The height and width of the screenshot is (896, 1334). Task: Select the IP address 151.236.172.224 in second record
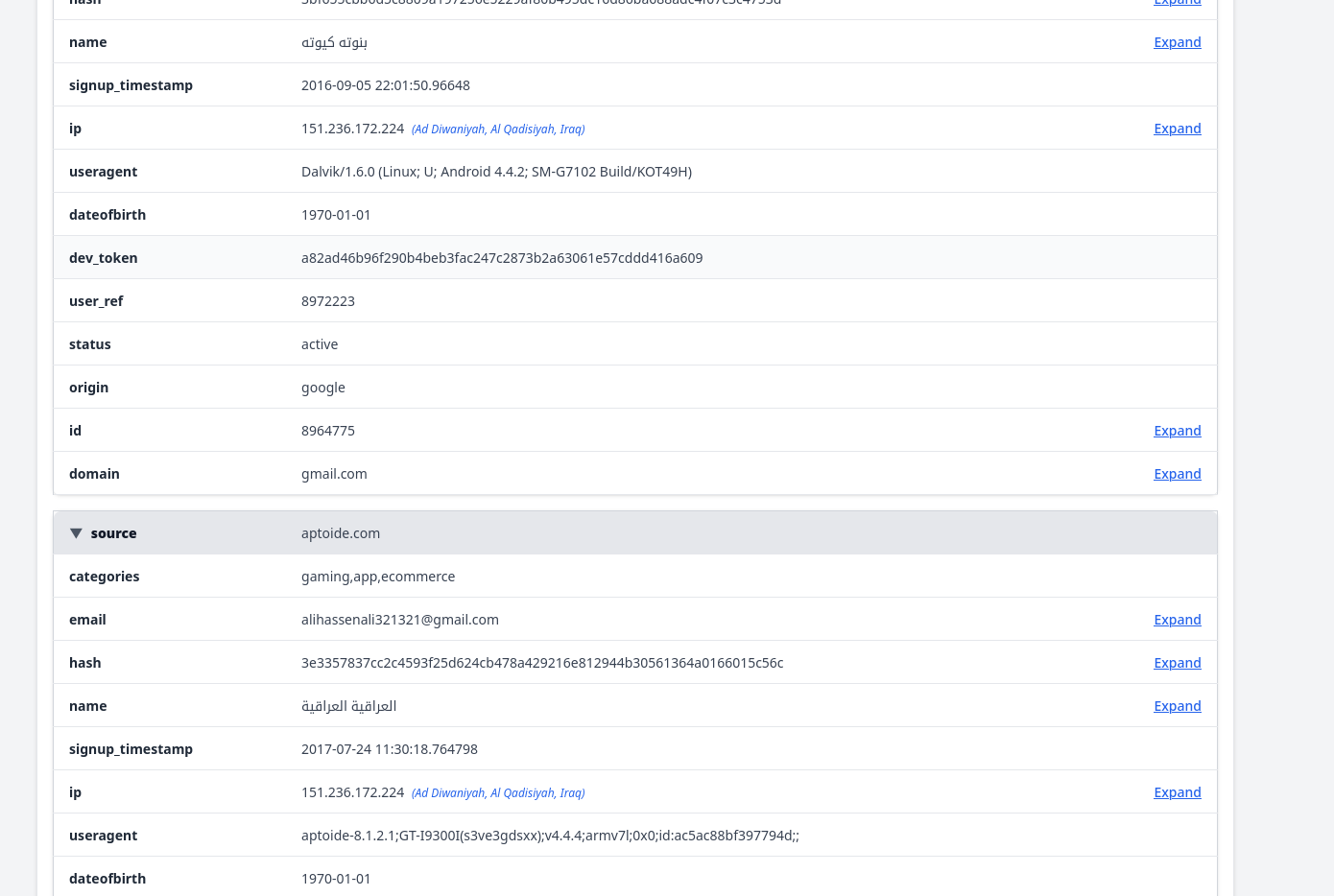coord(352,792)
